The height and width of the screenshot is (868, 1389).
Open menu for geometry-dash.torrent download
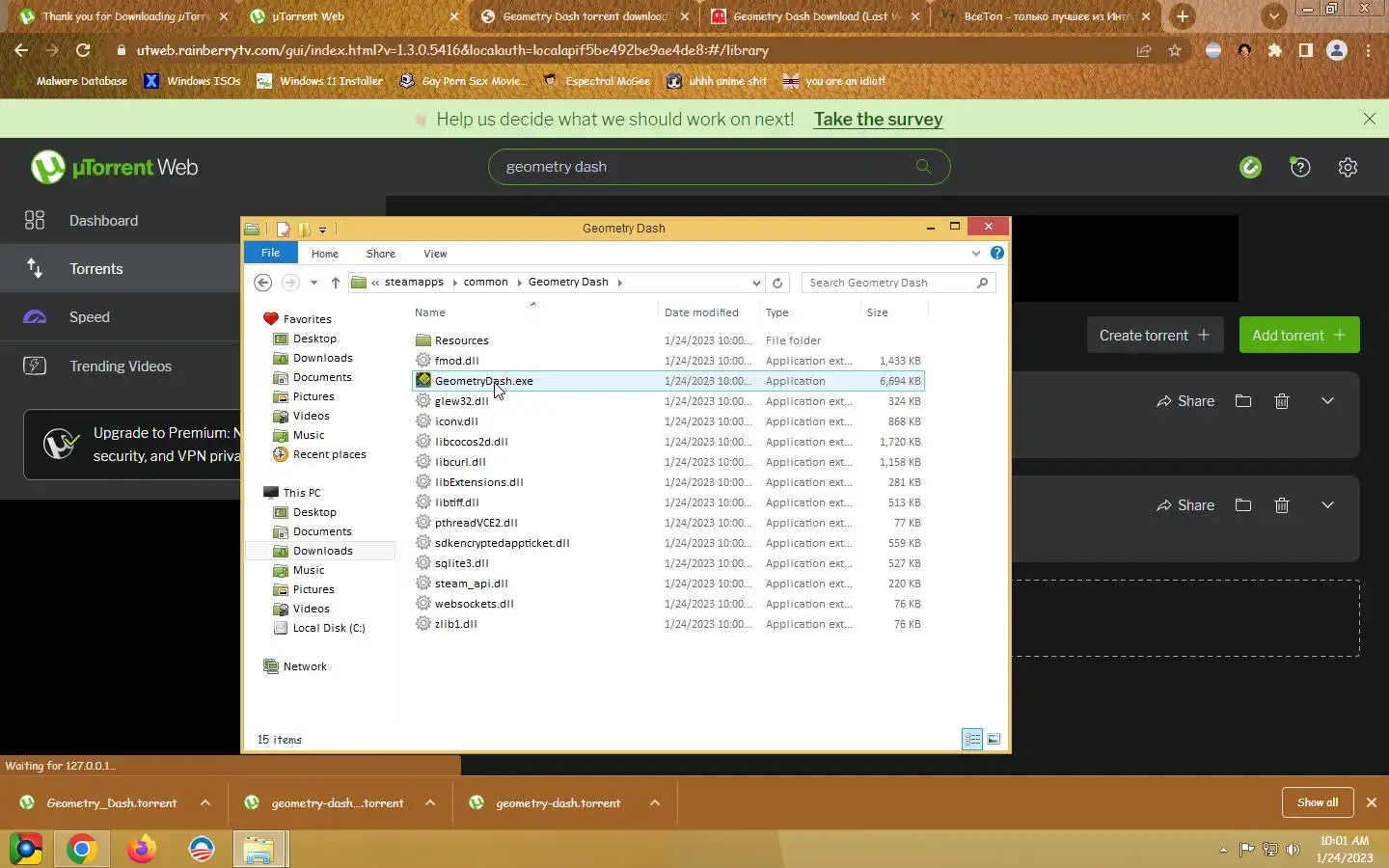[x=655, y=802]
